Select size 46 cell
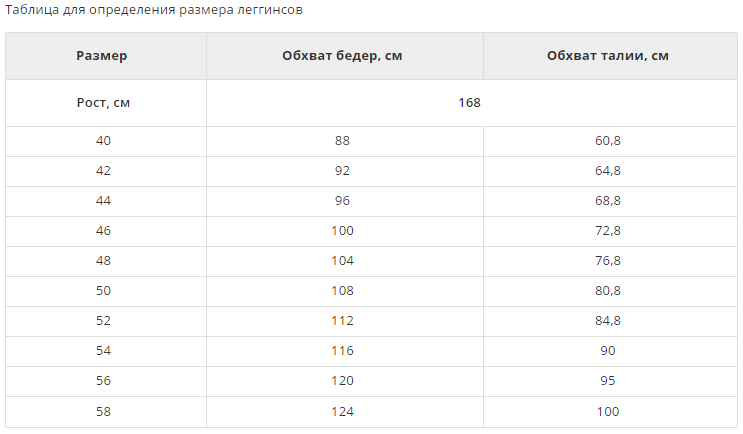The width and height of the screenshot is (743, 434). pos(103,231)
